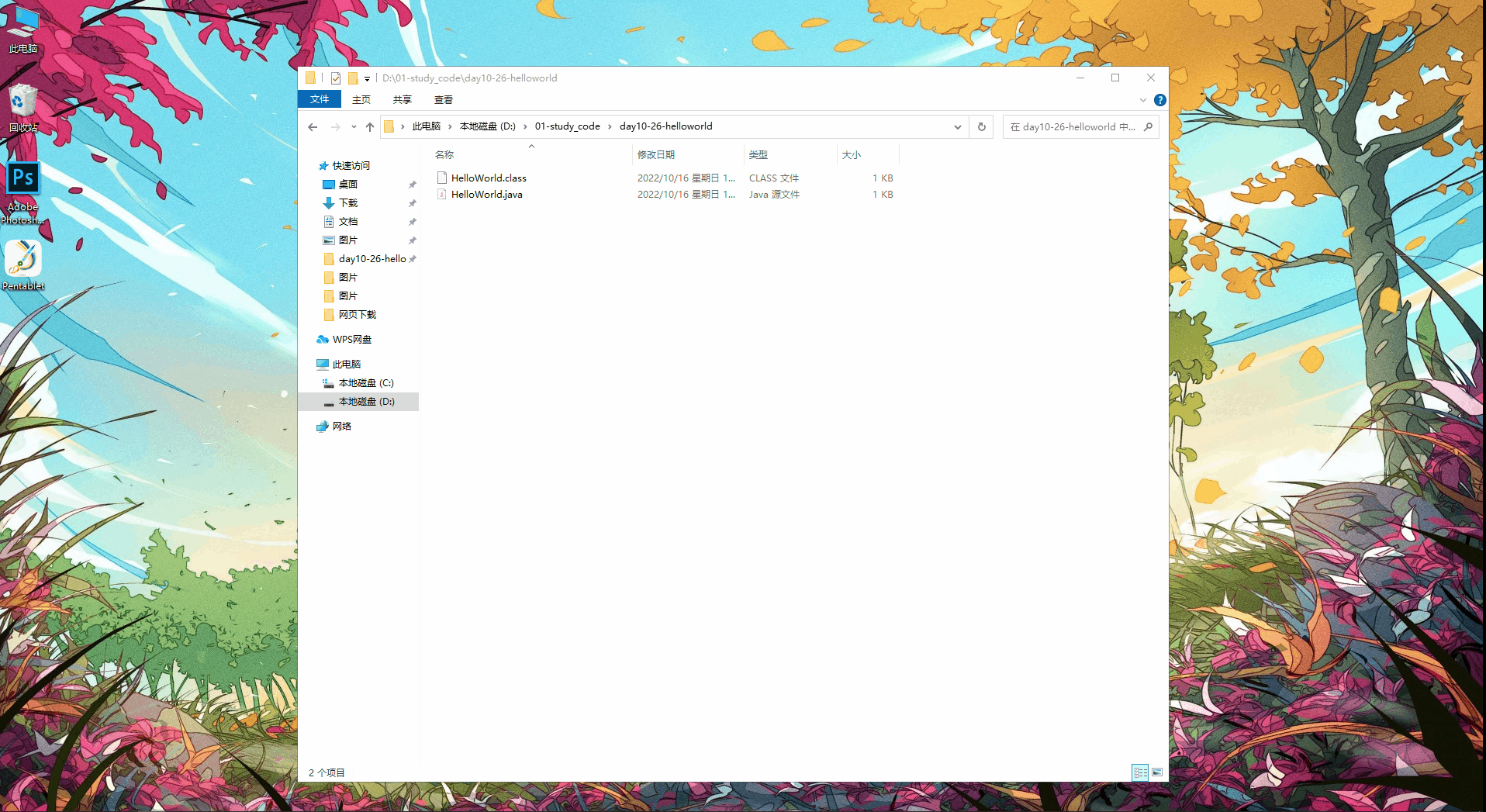This screenshot has width=1486, height=812.
Task: Open Explorer help icon
Action: click(1159, 100)
